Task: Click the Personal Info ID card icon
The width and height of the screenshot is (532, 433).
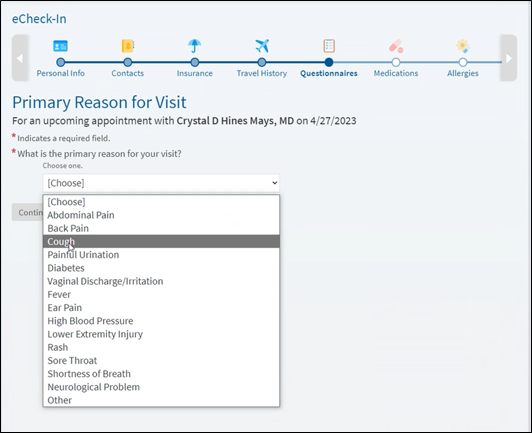Action: point(60,46)
